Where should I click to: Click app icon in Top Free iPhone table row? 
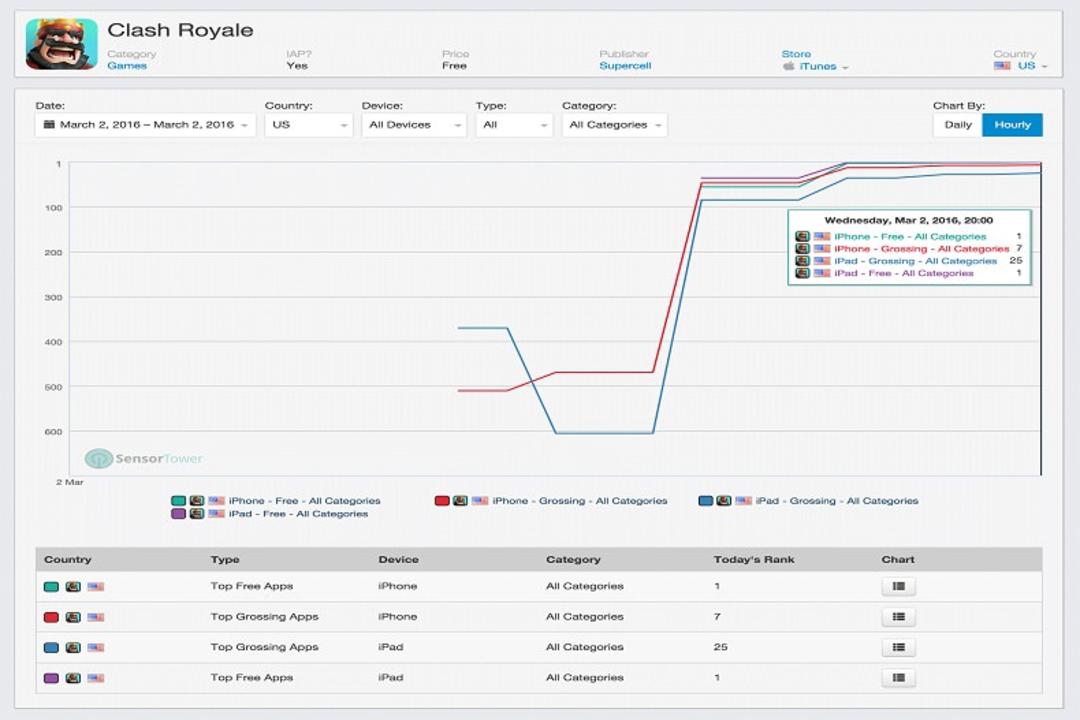(x=73, y=587)
